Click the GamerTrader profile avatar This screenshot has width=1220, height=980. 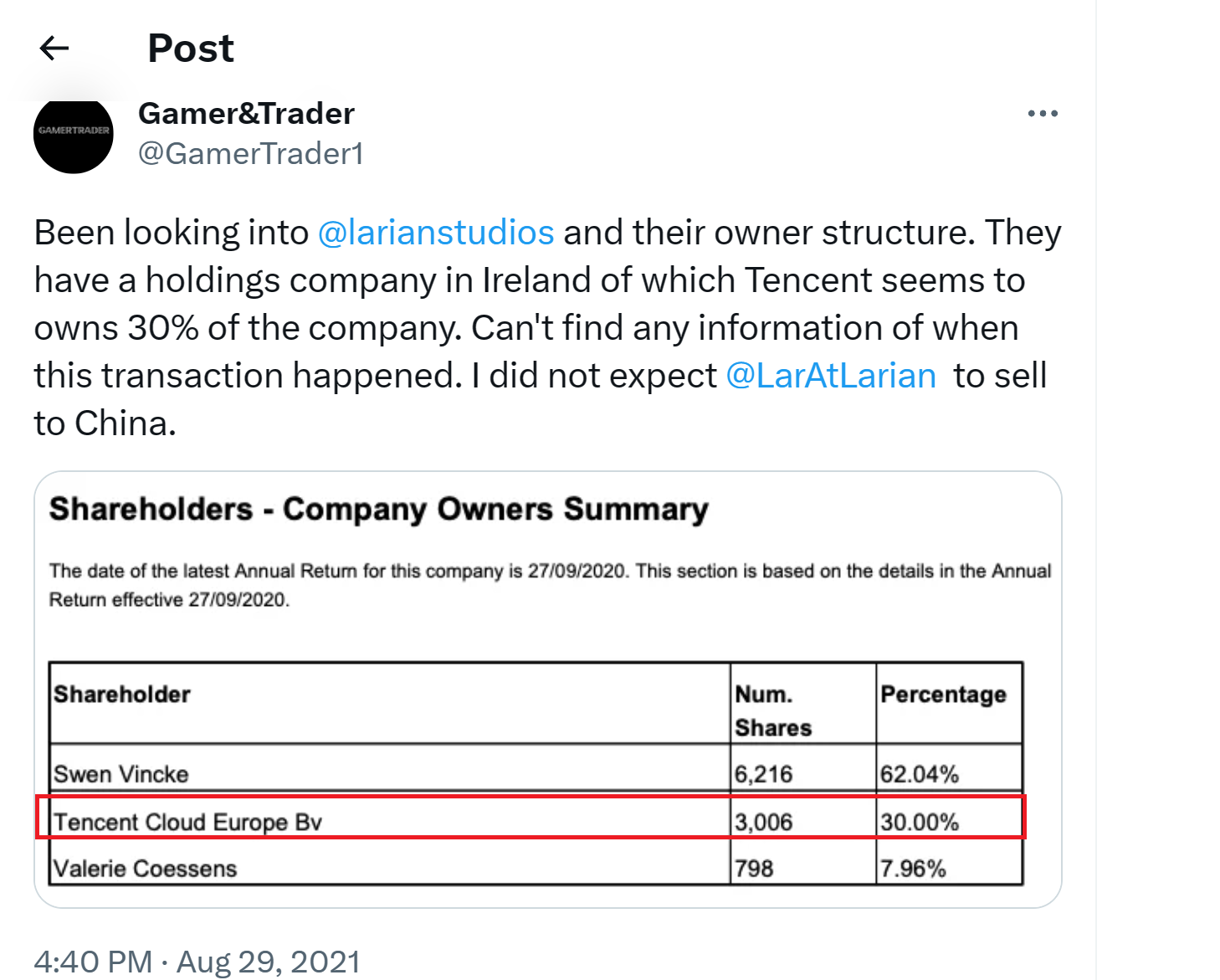point(74,134)
